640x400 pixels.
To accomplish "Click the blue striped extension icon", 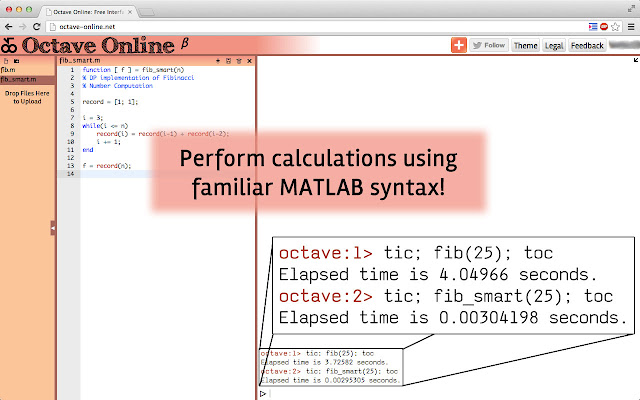I will click(593, 27).
